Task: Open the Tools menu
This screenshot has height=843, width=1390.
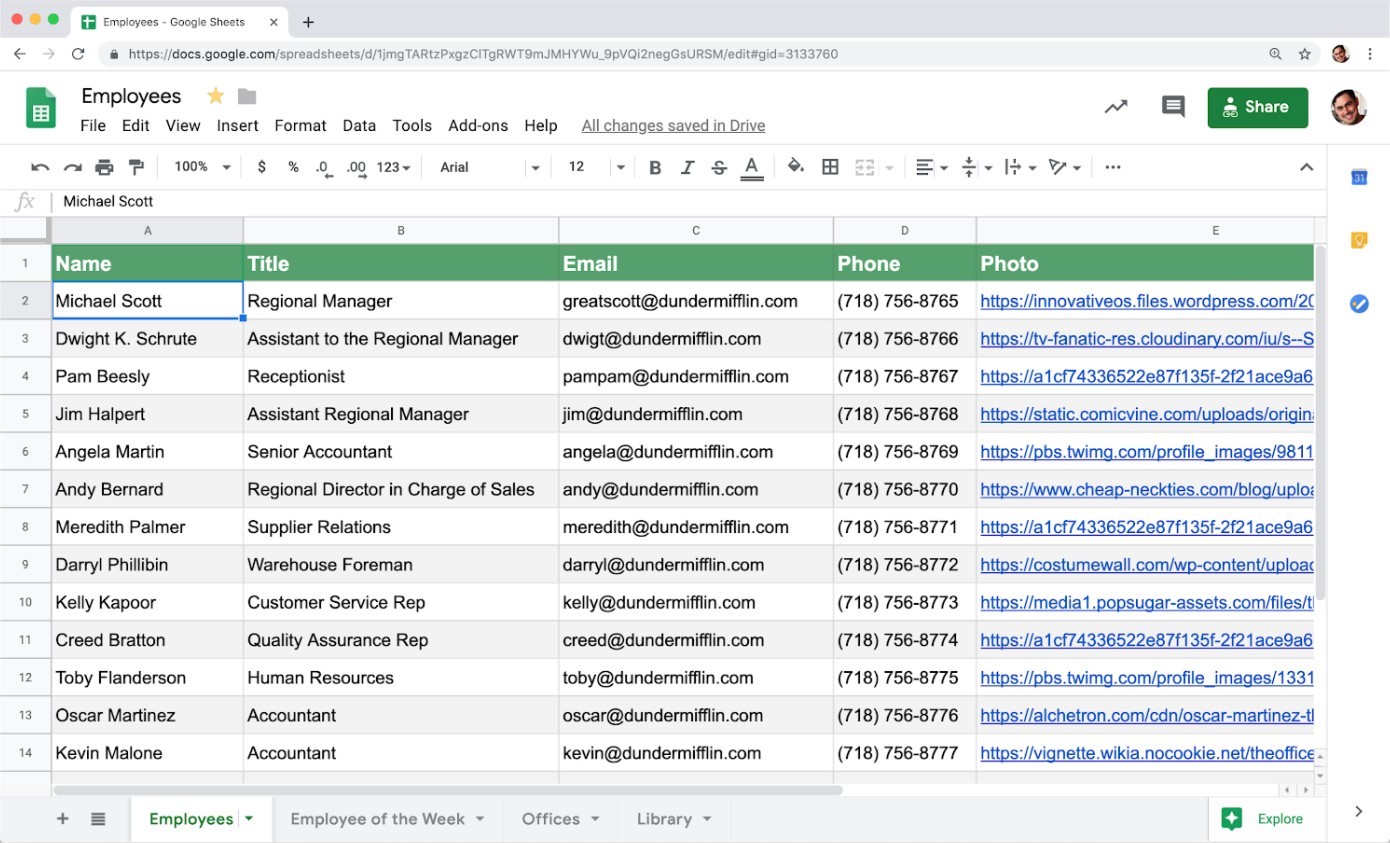Action: pyautogui.click(x=412, y=125)
